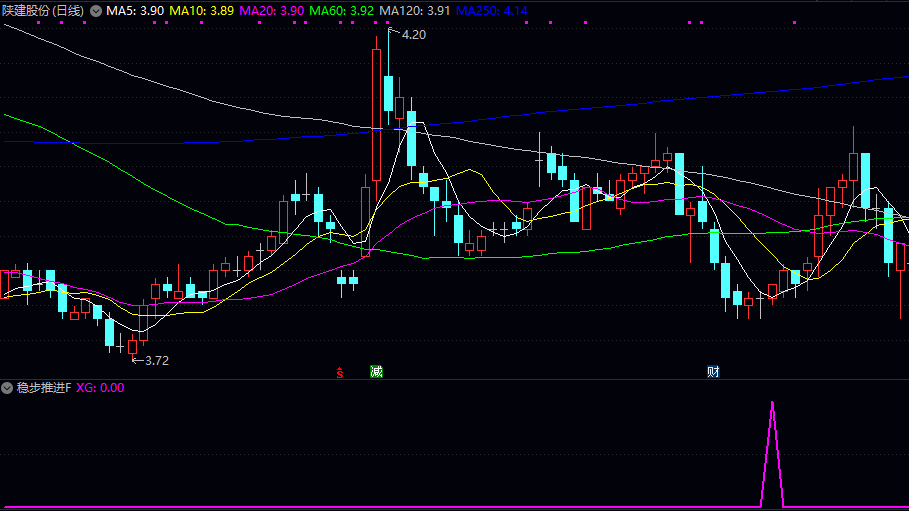Screen dimensions: 909x511
Task: Click the arrow icon beside 3.72
Action: point(136,360)
